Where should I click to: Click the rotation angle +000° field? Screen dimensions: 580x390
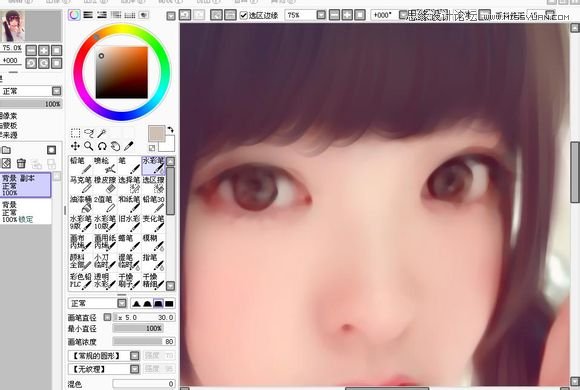tap(385, 15)
